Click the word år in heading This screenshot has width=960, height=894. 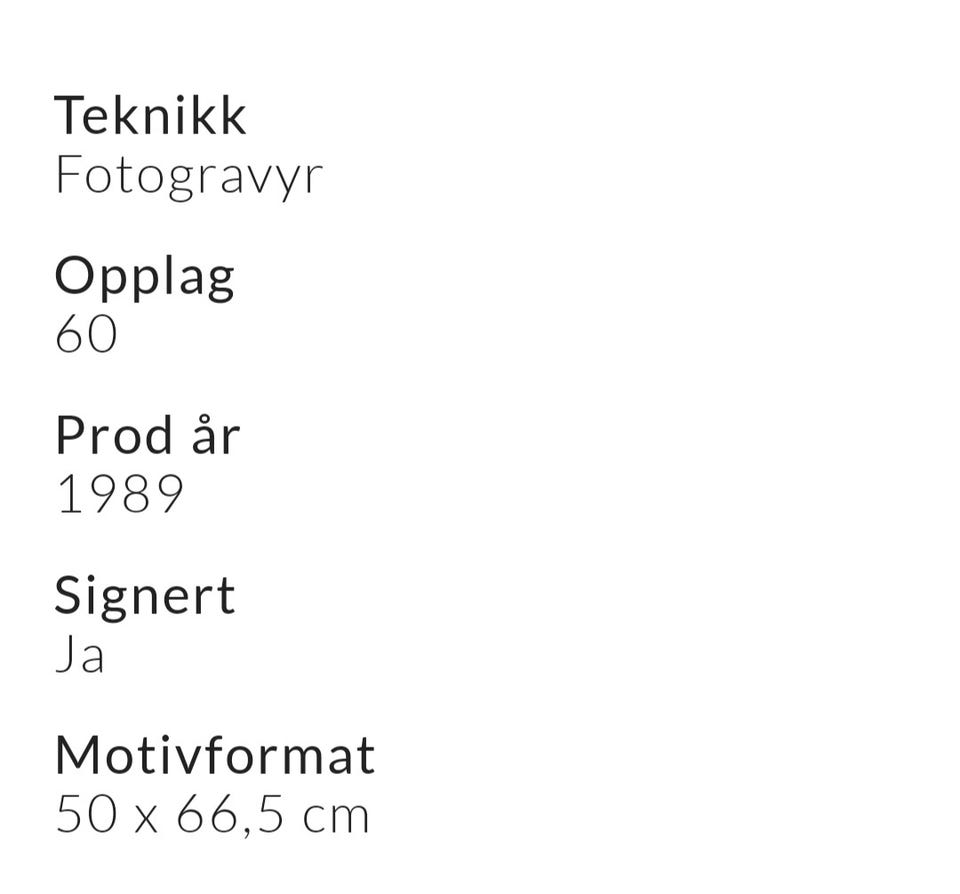(215, 436)
